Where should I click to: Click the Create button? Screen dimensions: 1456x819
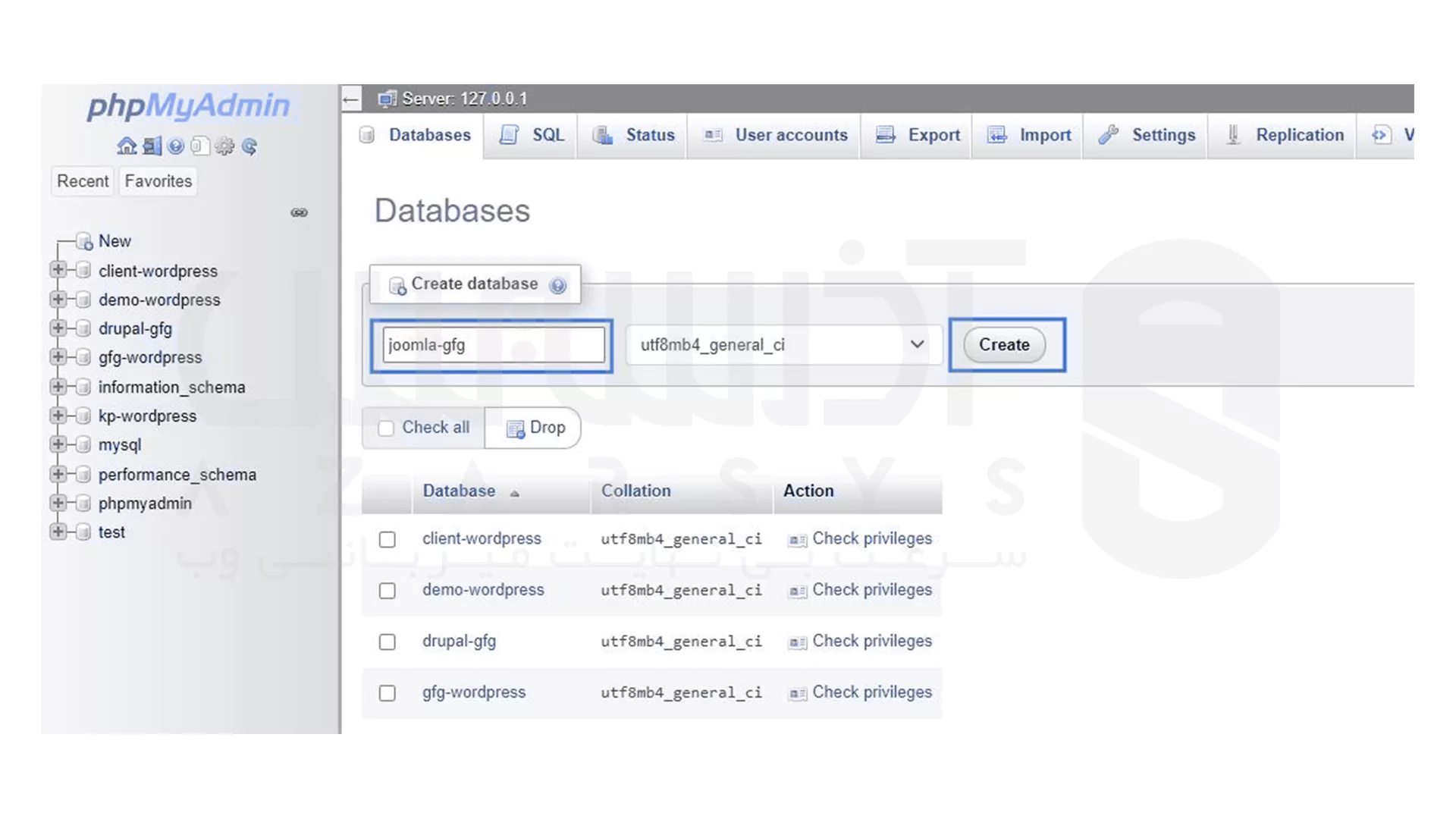(1004, 345)
